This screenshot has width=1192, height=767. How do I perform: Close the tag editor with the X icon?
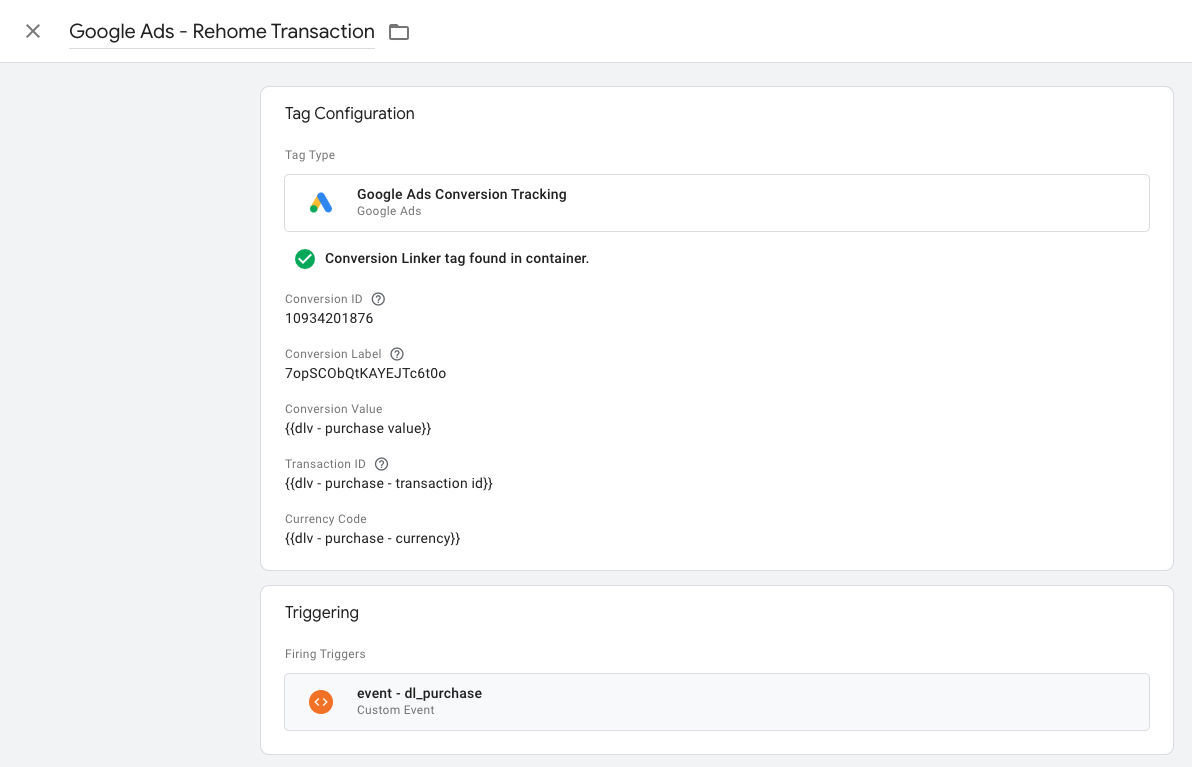click(x=33, y=31)
